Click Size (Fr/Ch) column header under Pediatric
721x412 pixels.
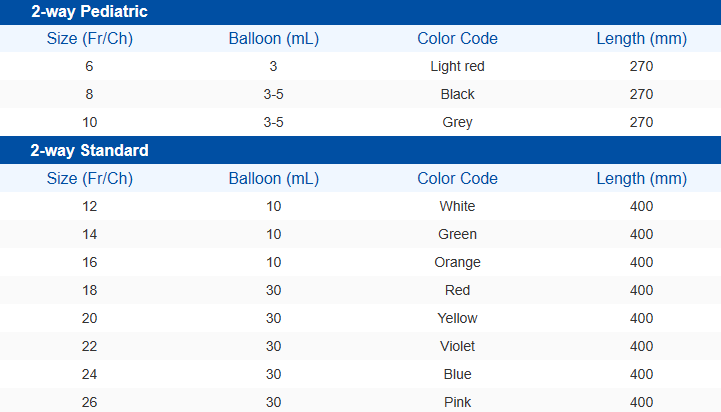(x=90, y=39)
